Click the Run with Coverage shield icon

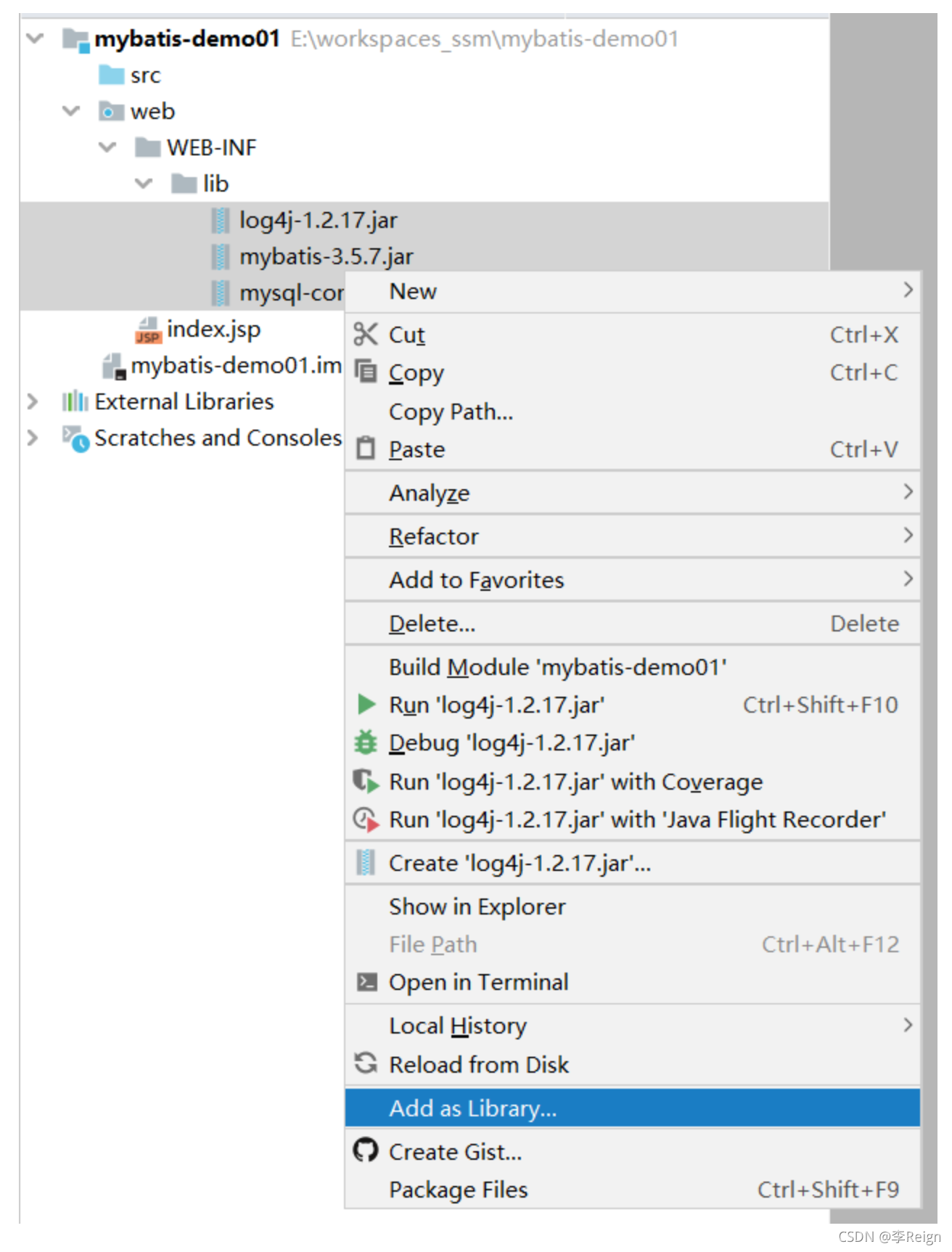coord(366,781)
